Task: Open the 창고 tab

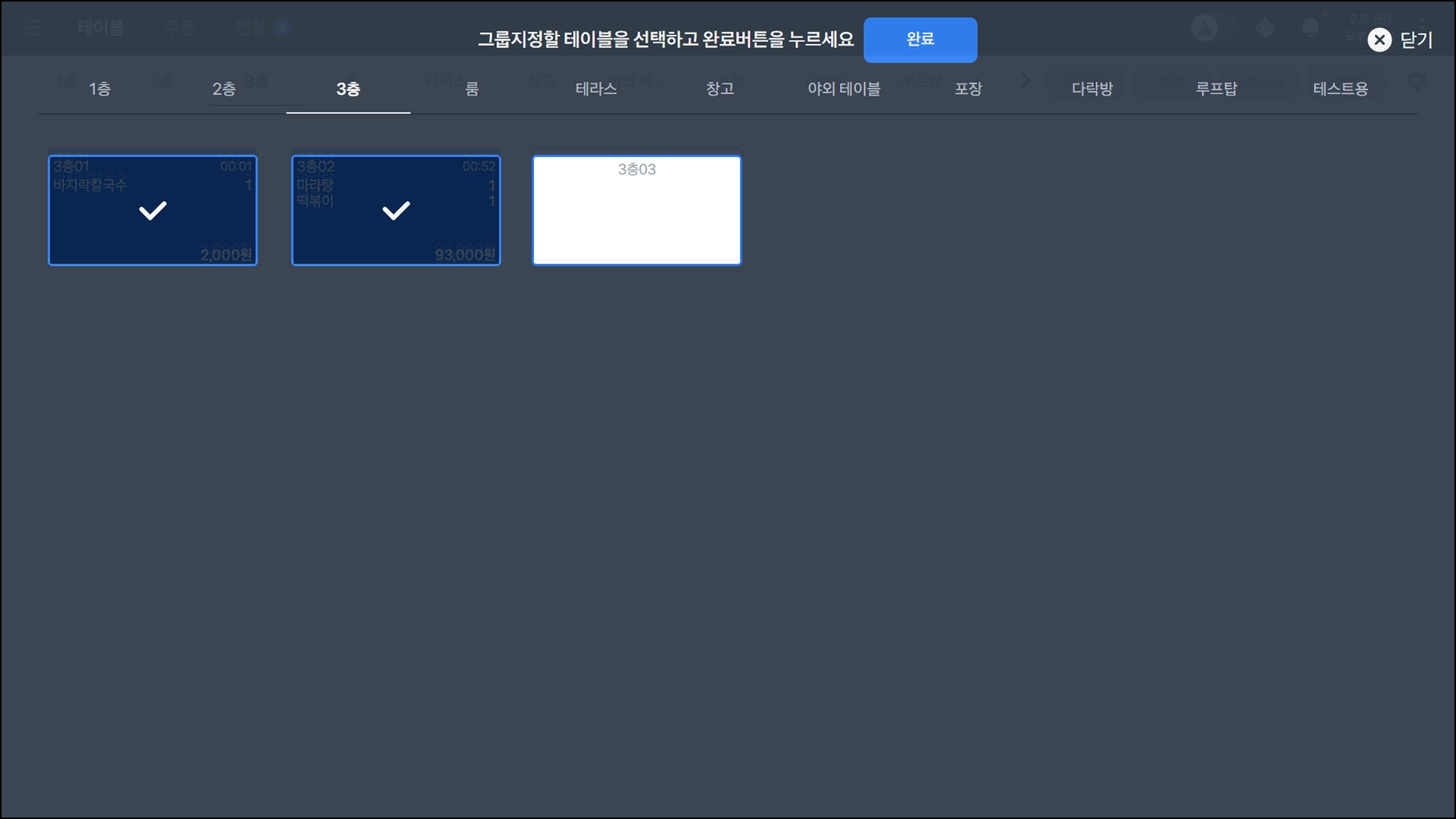Action: coord(719,89)
